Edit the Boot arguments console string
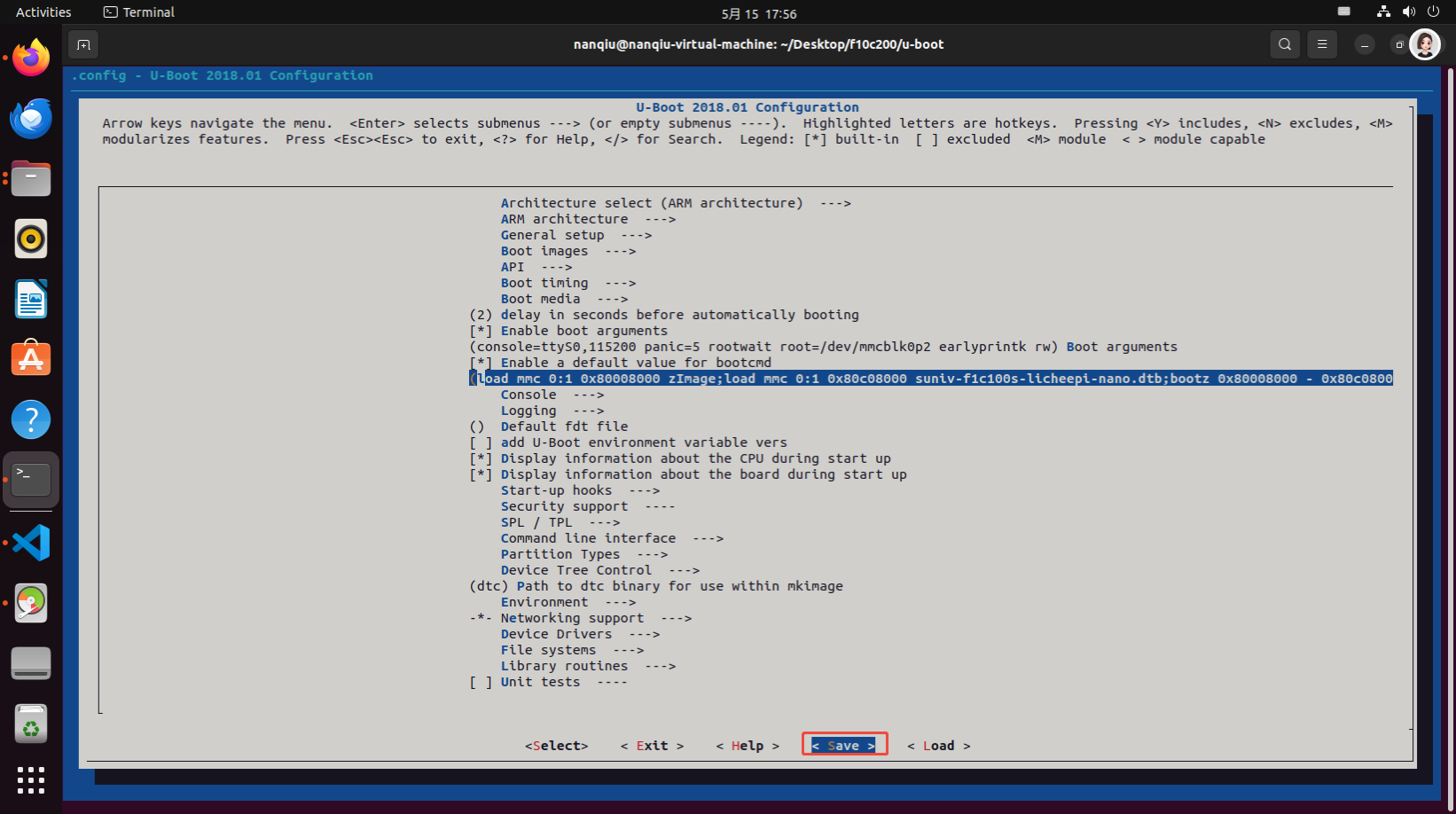This screenshot has height=814, width=1456. click(823, 347)
